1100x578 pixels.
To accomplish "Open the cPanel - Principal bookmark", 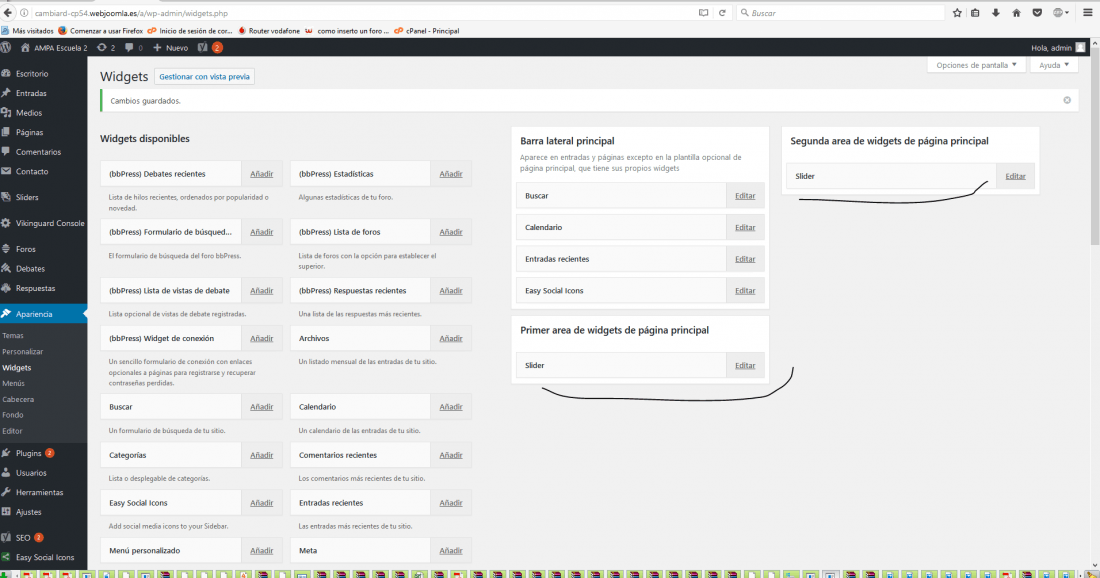I will (427, 31).
